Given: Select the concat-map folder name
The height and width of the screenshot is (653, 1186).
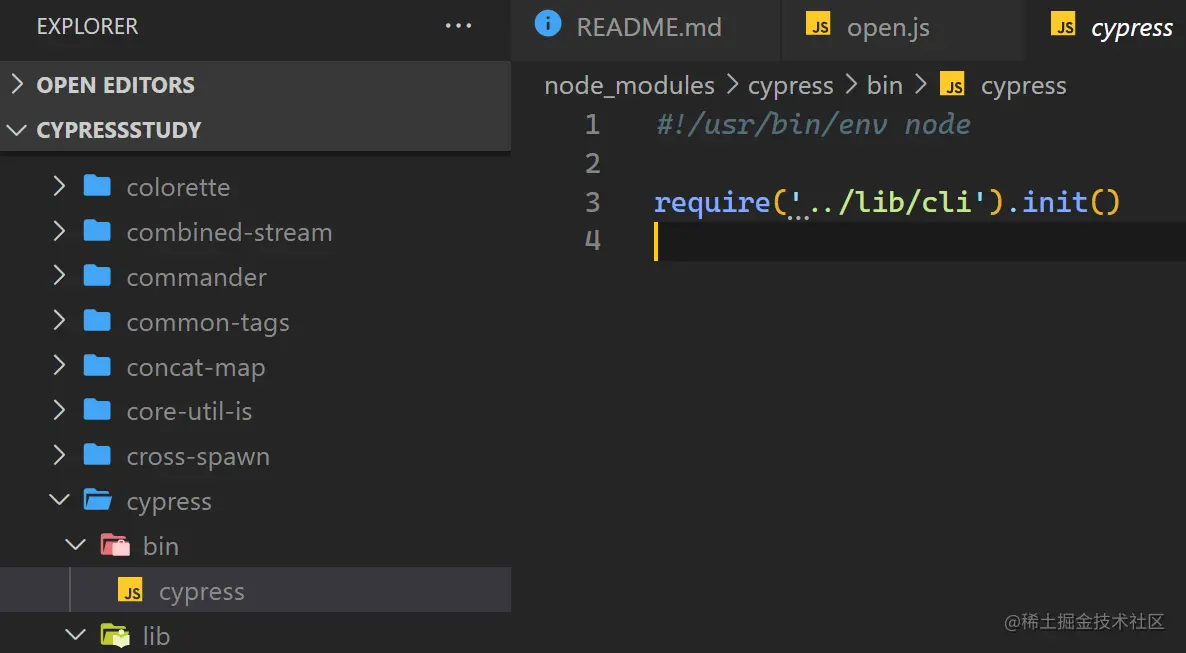Looking at the screenshot, I should pos(196,368).
